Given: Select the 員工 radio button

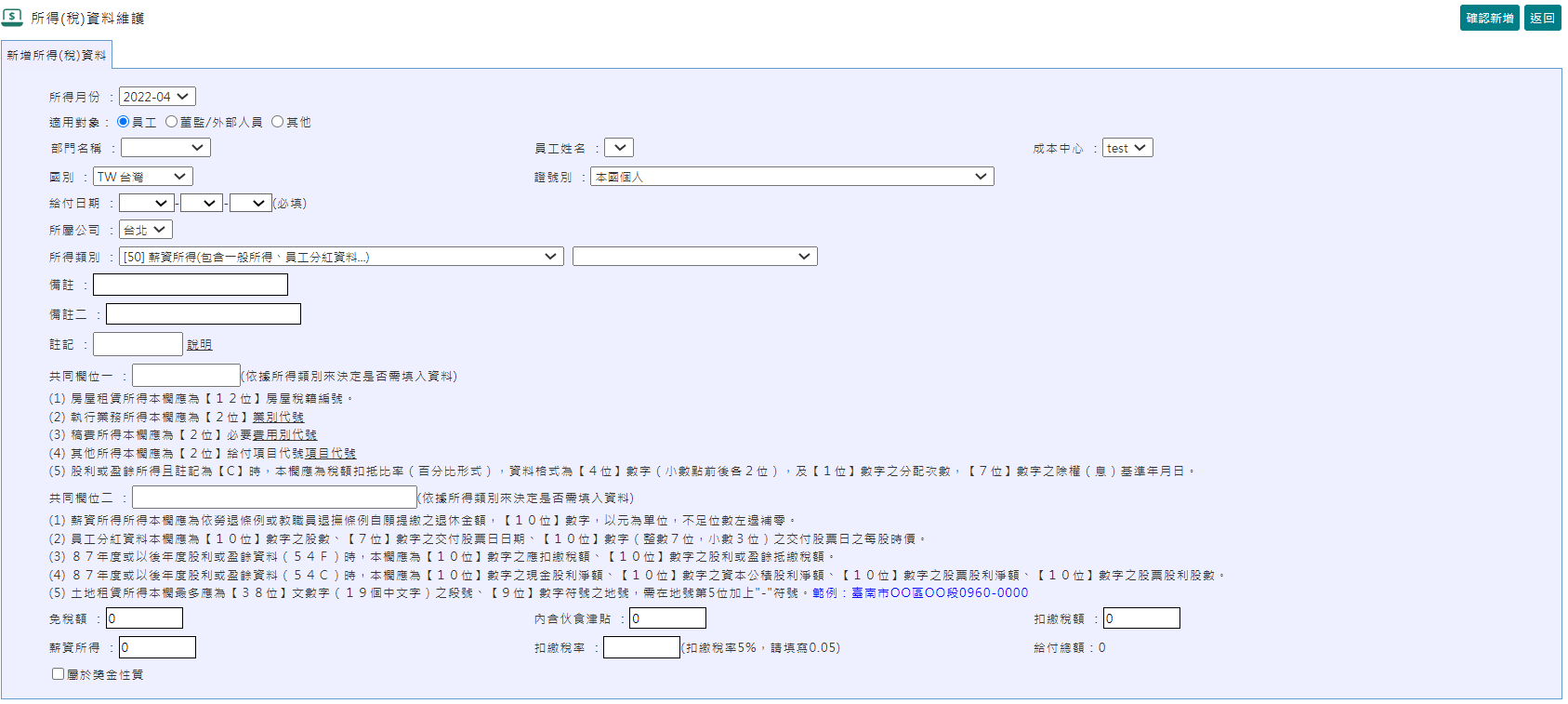Looking at the screenshot, I should pyautogui.click(x=124, y=122).
